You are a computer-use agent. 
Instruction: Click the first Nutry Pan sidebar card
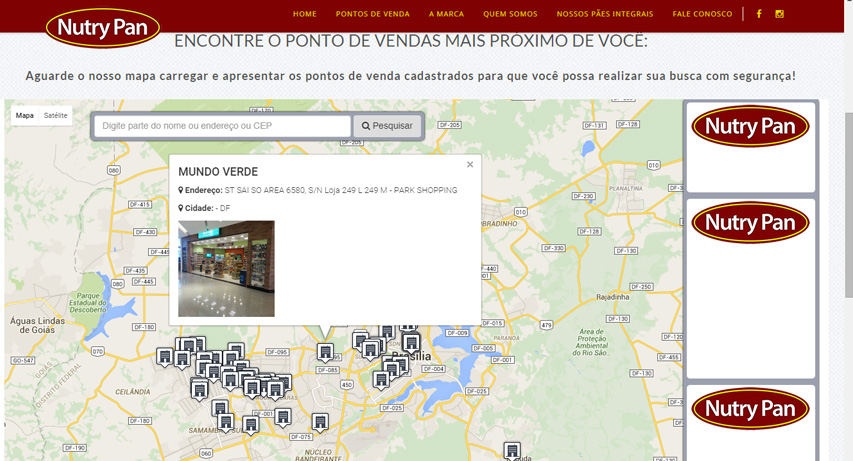(751, 147)
